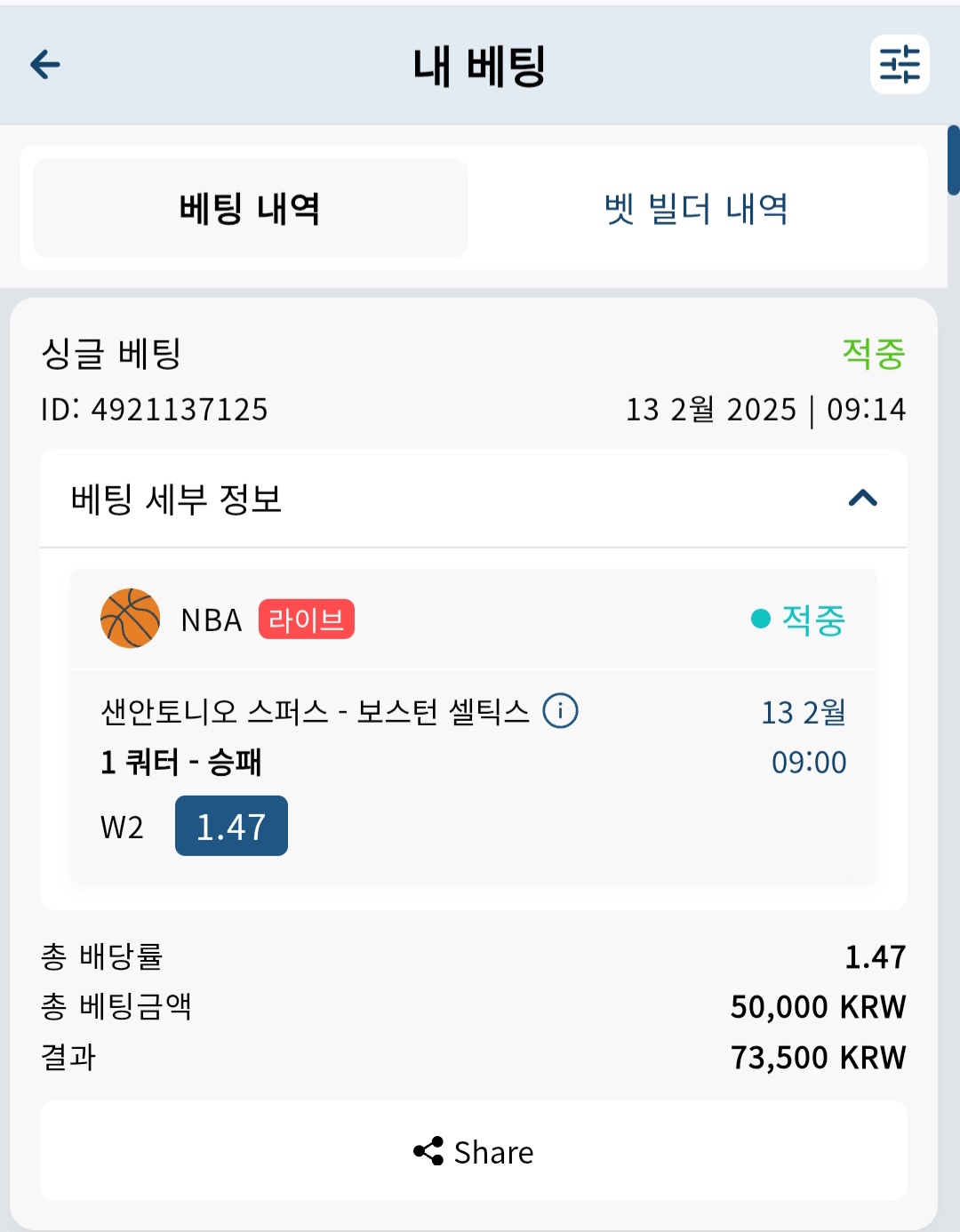Select the 베팅 내역 tab

[251, 208]
